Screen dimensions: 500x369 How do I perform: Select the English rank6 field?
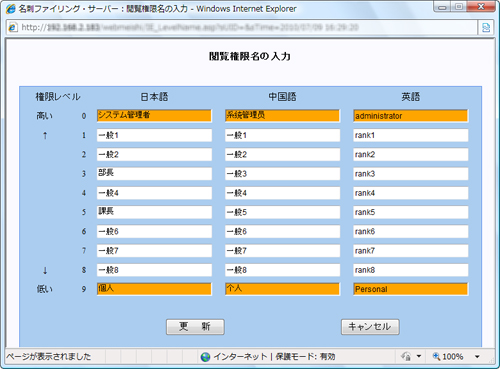click(411, 231)
